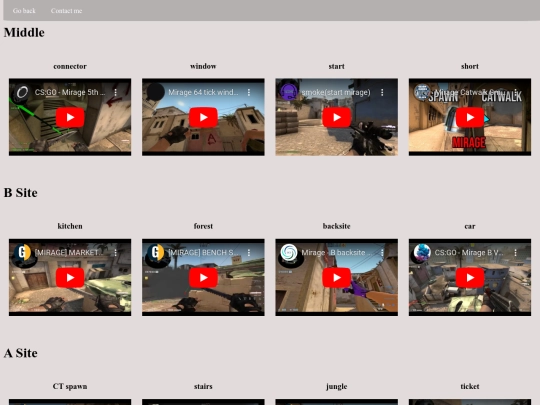This screenshot has width=540, height=405.
Task: Play the connector video
Action: [70, 117]
